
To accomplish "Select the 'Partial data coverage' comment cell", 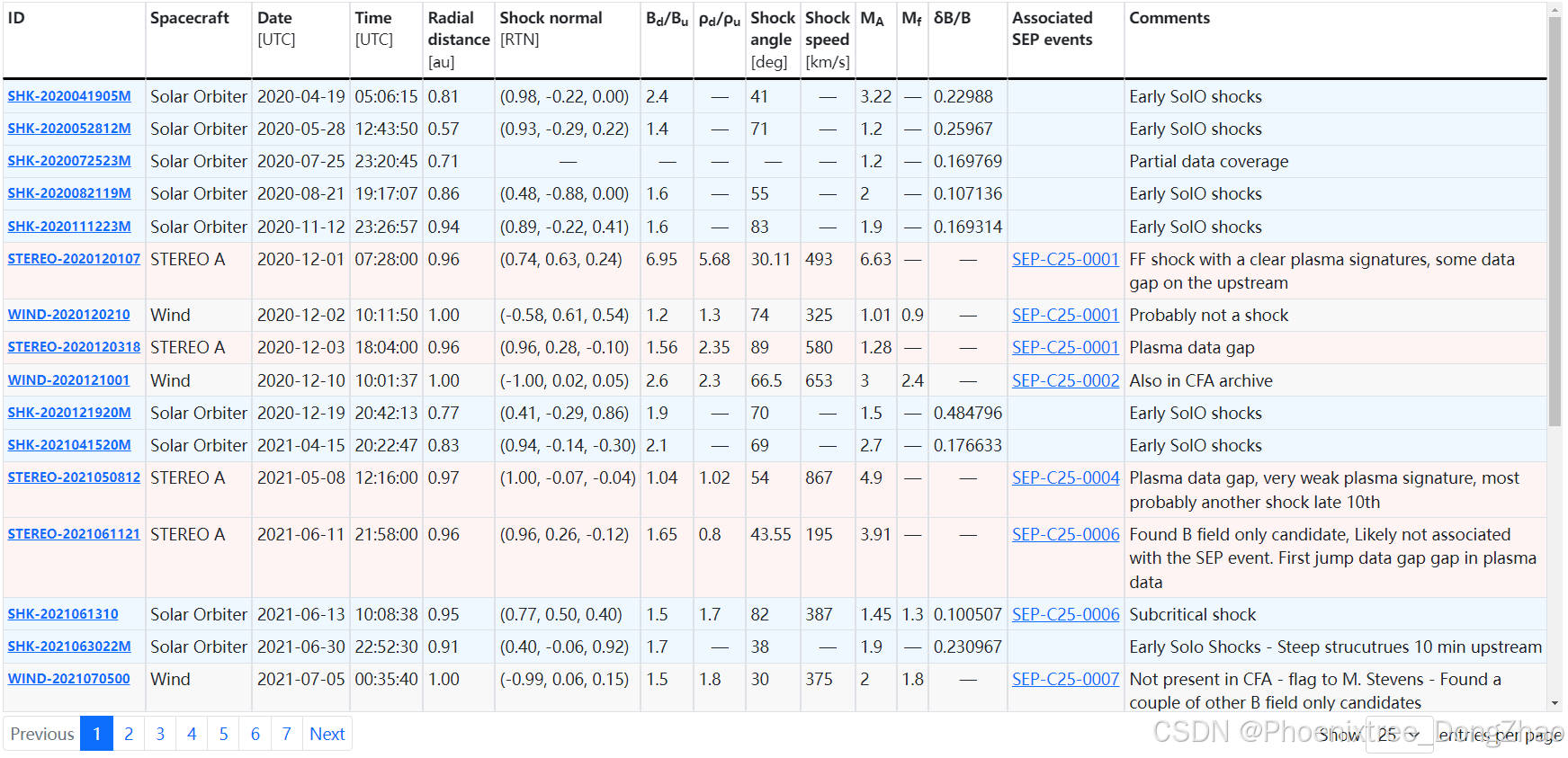I will click(x=1335, y=161).
